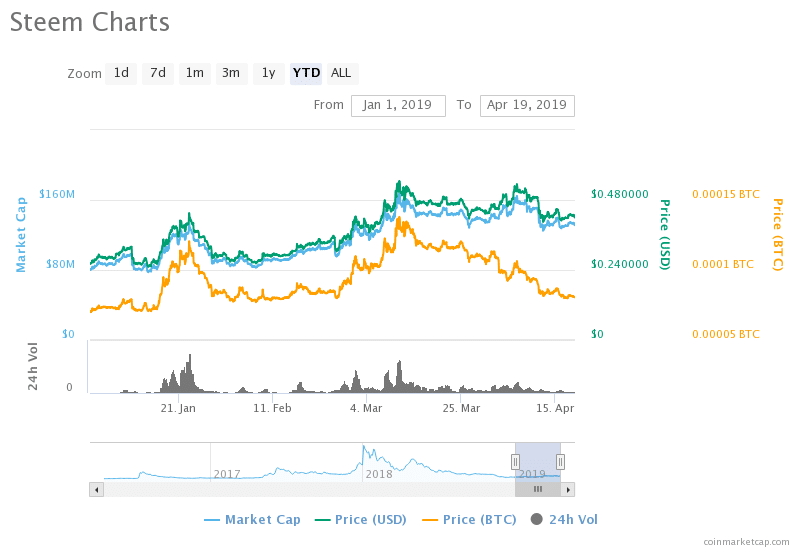Viewport: 800px width, 550px height.
Task: Click the 2017 label in navigator
Action: (227, 474)
